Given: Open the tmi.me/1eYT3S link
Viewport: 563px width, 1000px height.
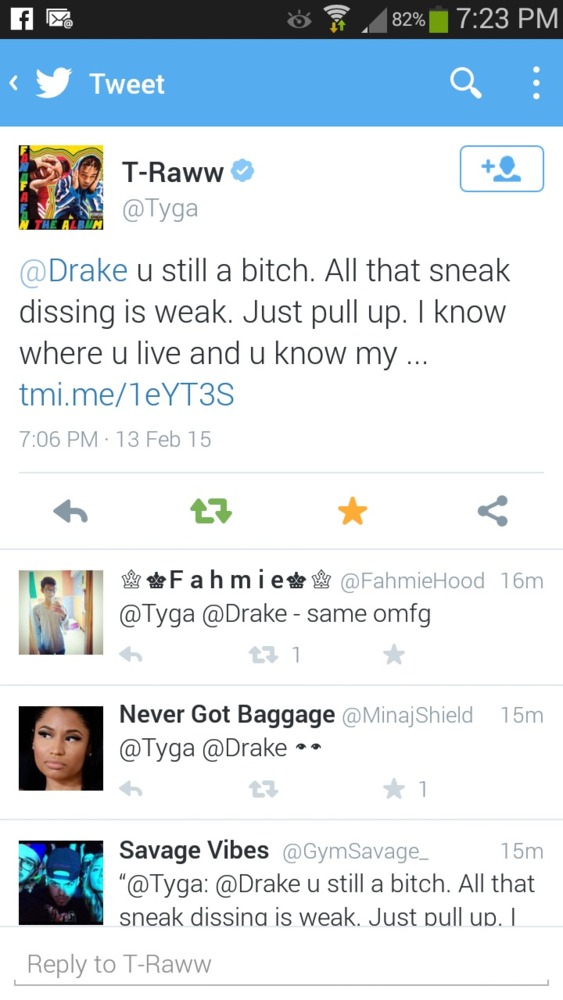Looking at the screenshot, I should coord(127,395).
